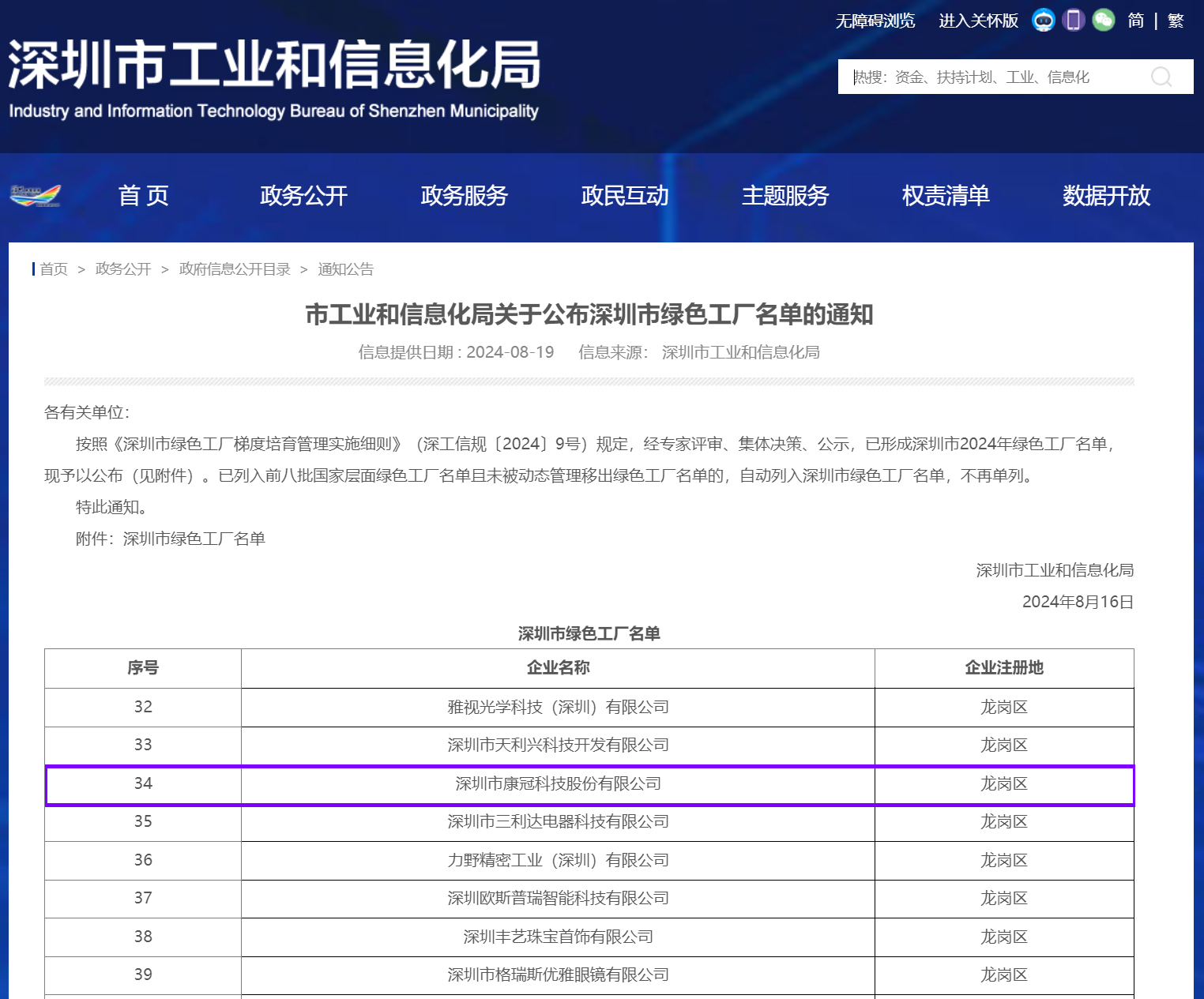Screen dimensions: 1204x999
Task: Expand the 主题服务 navigation menu
Action: pyautogui.click(x=784, y=195)
